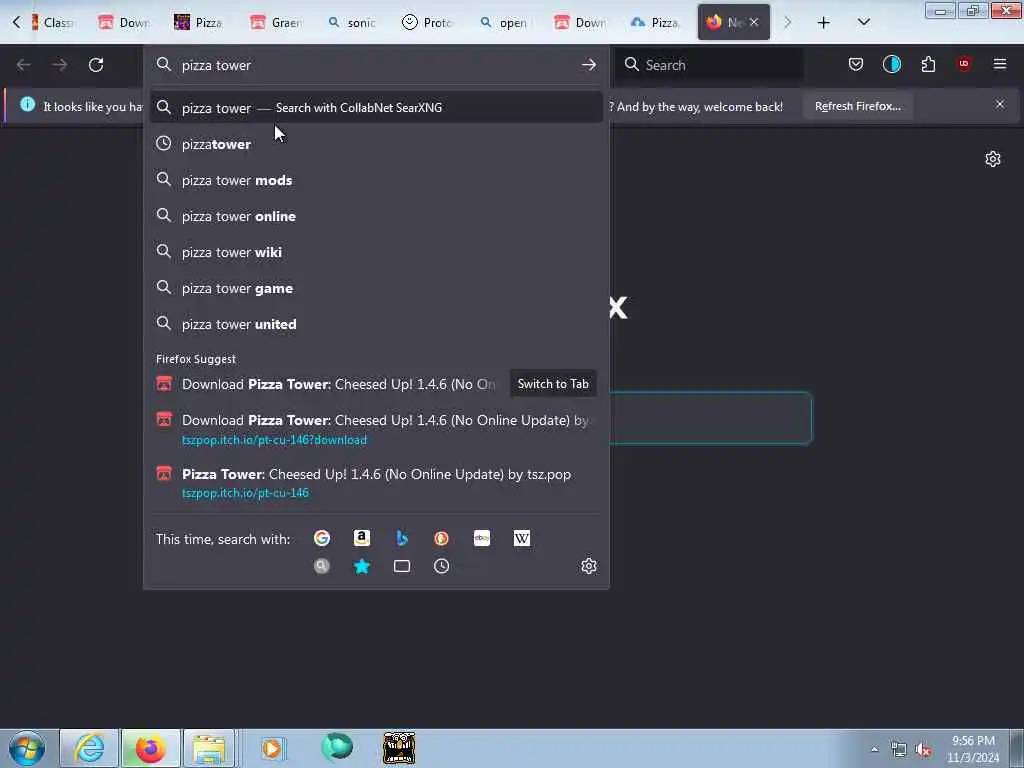The height and width of the screenshot is (768, 1024).
Task: Choose suggestion pizza tower online
Action: tap(376, 216)
